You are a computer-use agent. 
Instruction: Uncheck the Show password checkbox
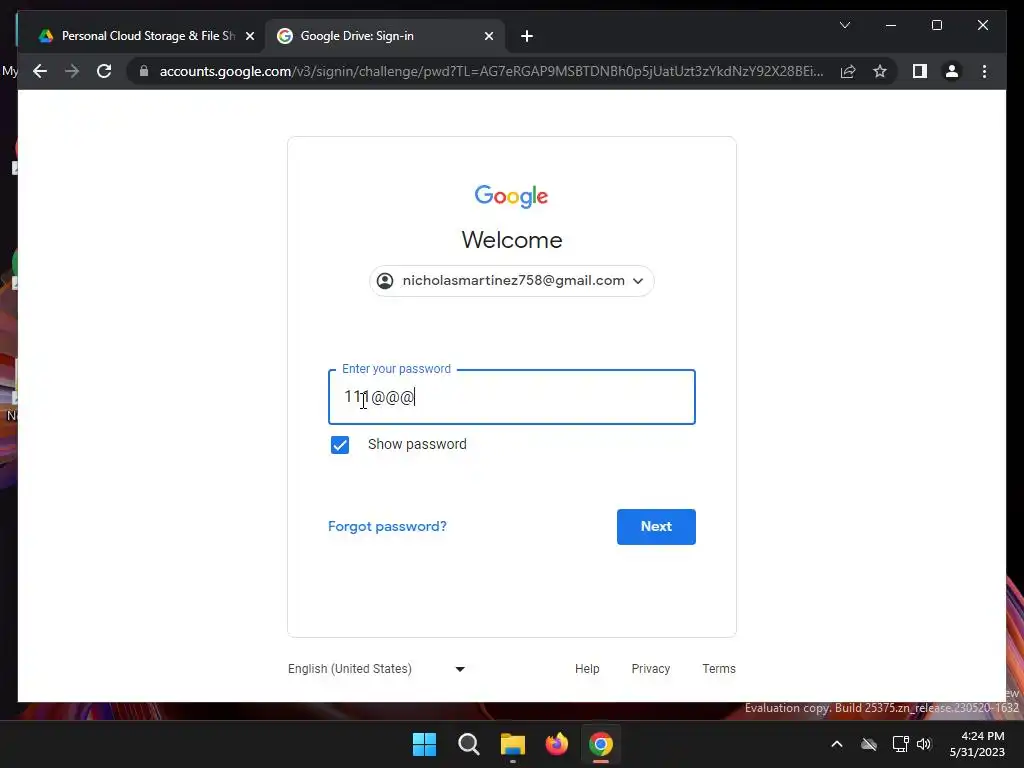pos(340,445)
